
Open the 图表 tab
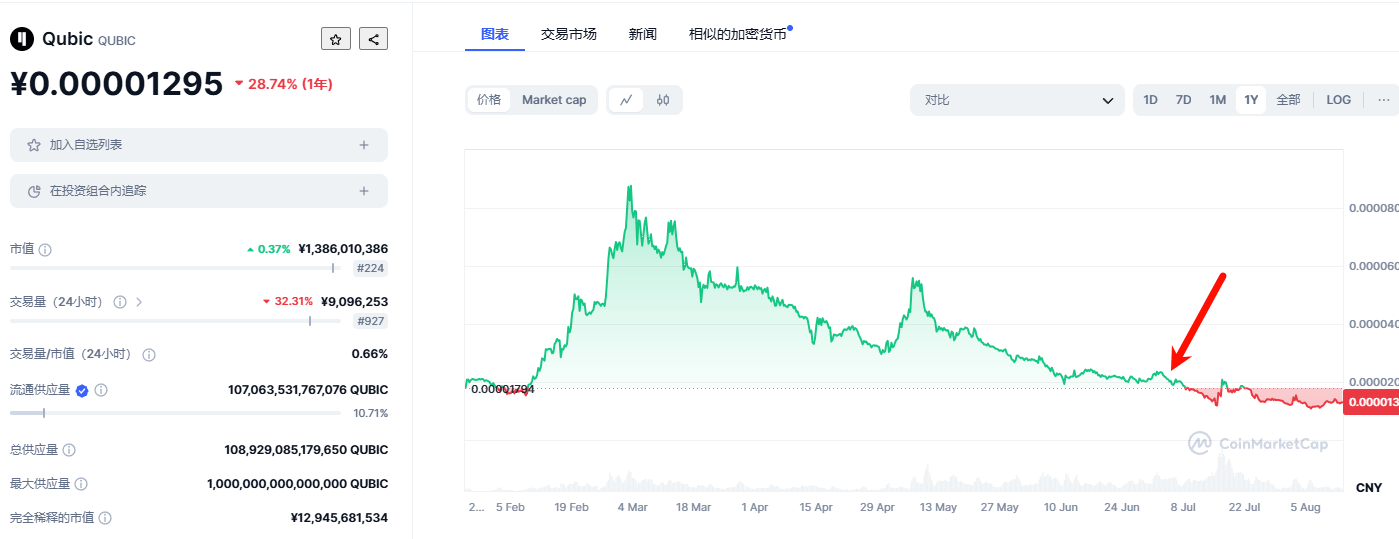click(495, 34)
